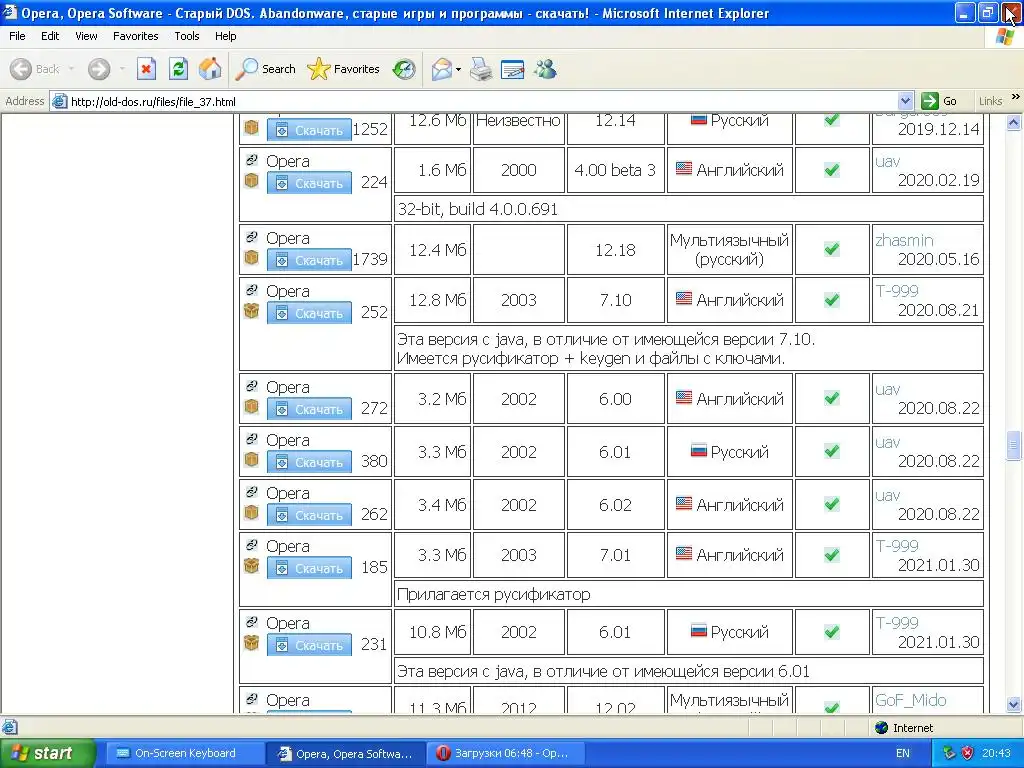
Task: Go to the Home page icon
Action: click(x=210, y=69)
